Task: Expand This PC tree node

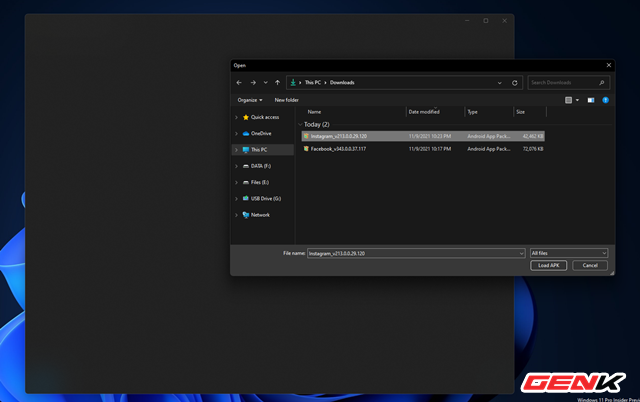Action: (x=236, y=150)
